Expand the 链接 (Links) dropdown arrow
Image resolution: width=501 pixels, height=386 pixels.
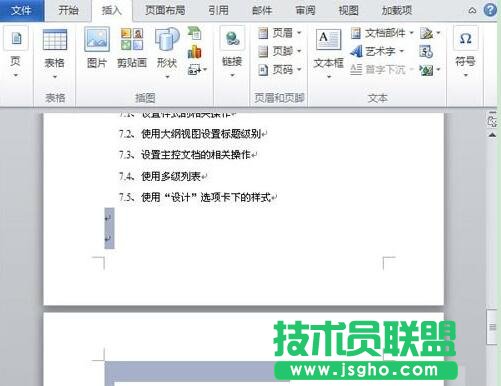point(232,76)
